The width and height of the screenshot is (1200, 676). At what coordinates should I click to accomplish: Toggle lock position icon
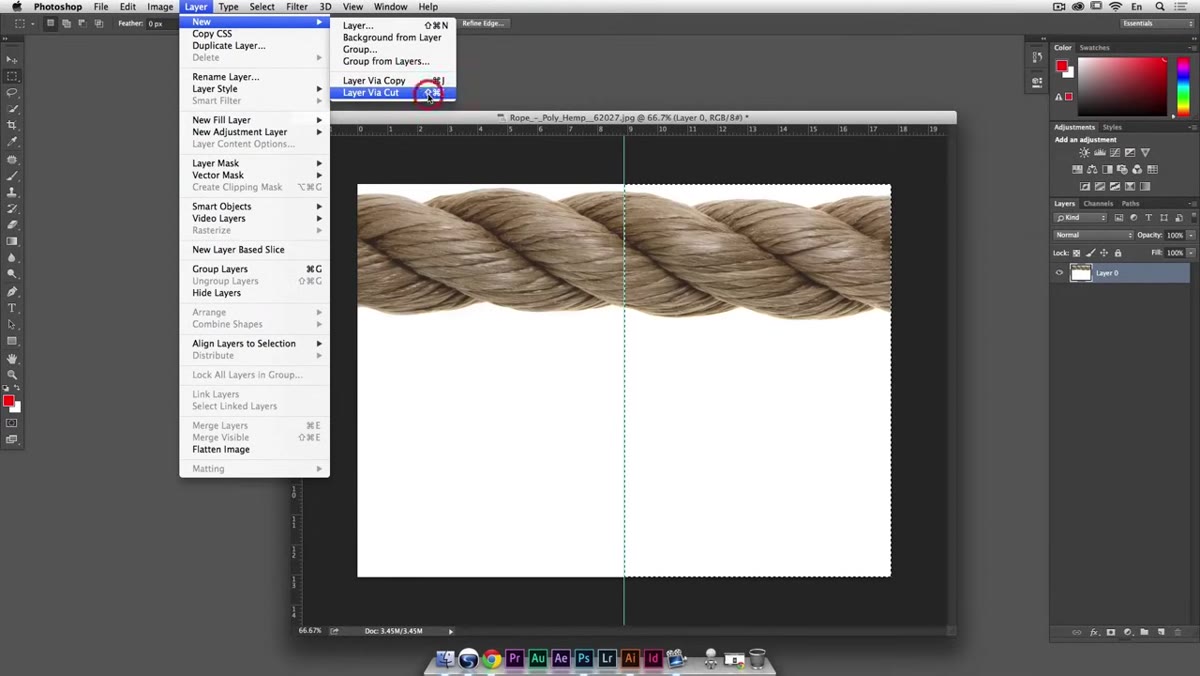[1104, 253]
